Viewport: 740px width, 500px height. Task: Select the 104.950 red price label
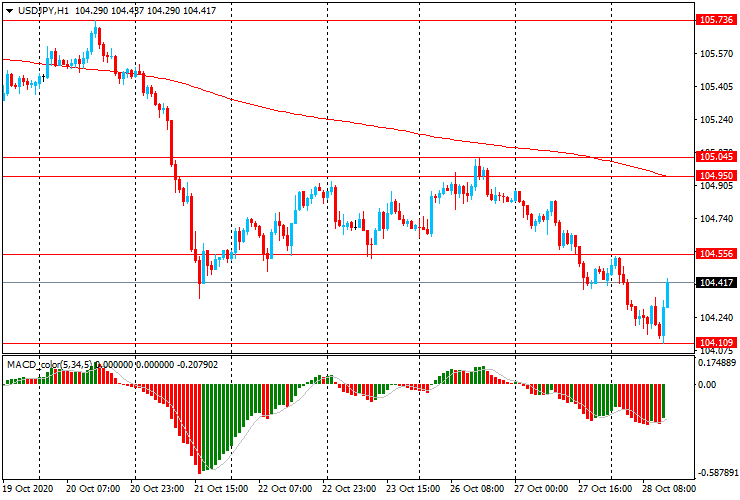[x=716, y=176]
